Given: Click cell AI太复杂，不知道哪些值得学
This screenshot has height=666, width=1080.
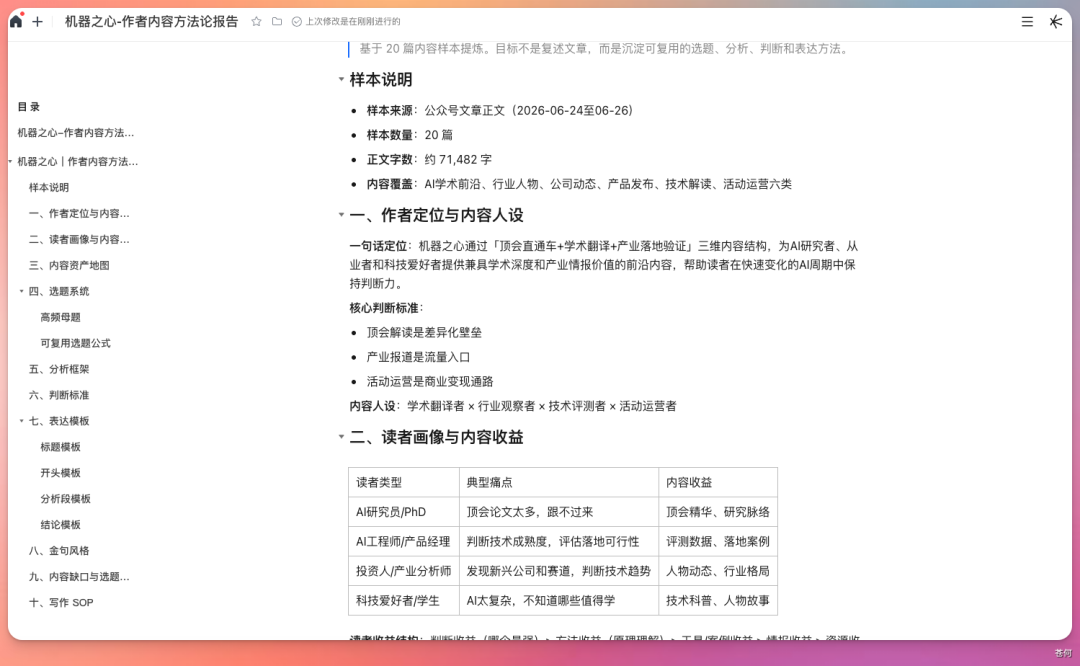Looking at the screenshot, I should pyautogui.click(x=559, y=601).
